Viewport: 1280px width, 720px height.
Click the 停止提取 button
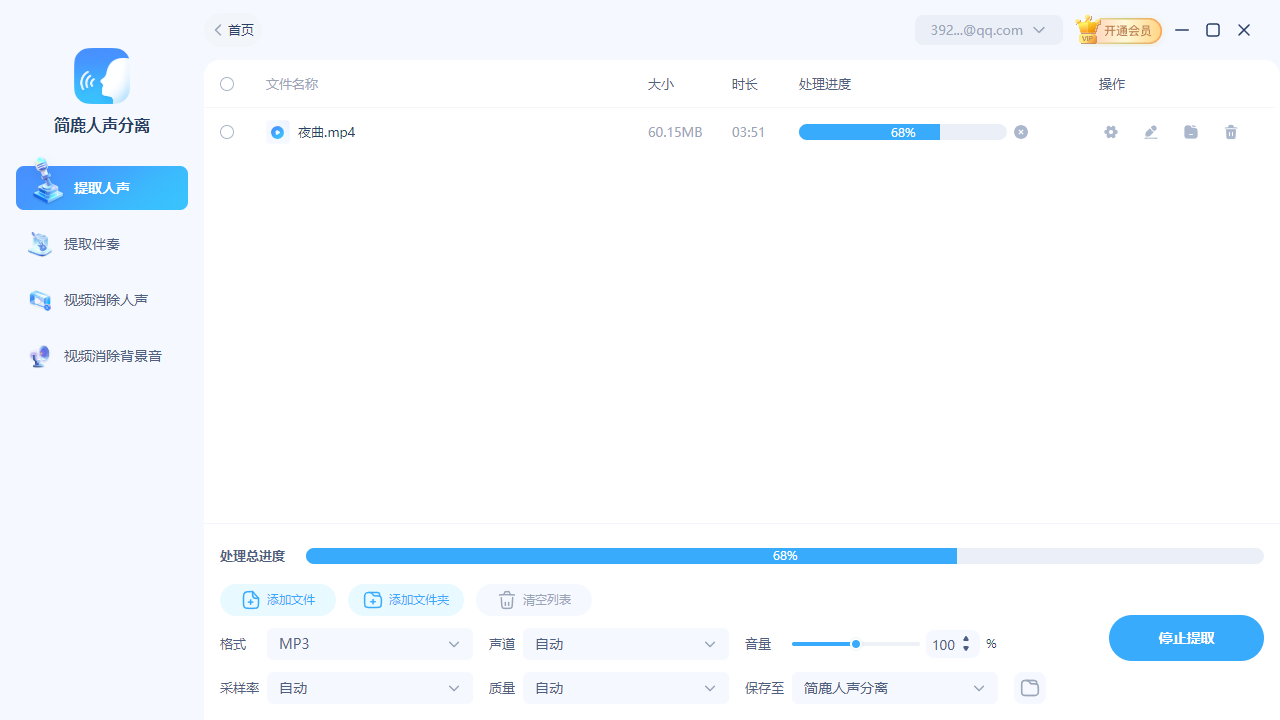tap(1186, 638)
